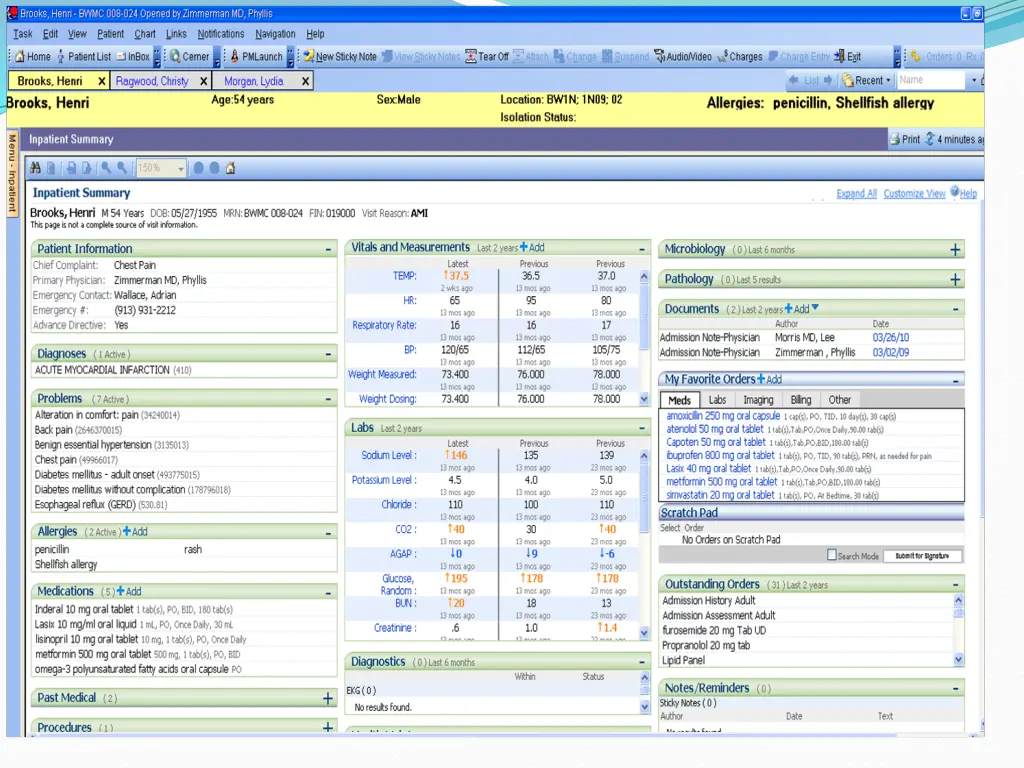
Task: Click the Customize View link
Action: (x=914, y=193)
